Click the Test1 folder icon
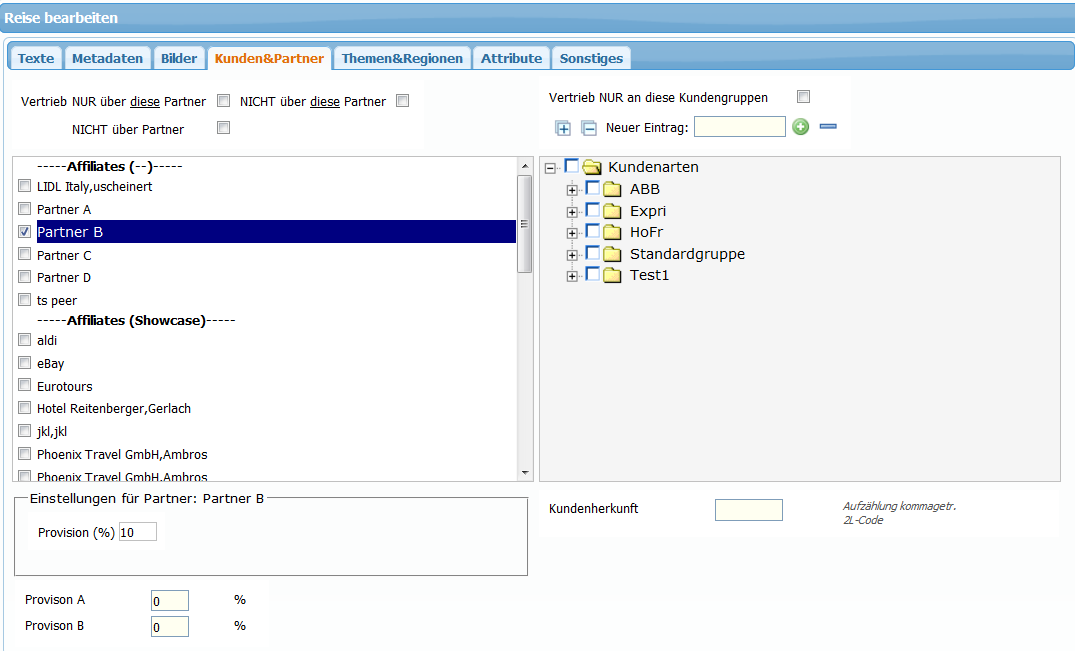This screenshot has height=651, width=1075. point(612,275)
